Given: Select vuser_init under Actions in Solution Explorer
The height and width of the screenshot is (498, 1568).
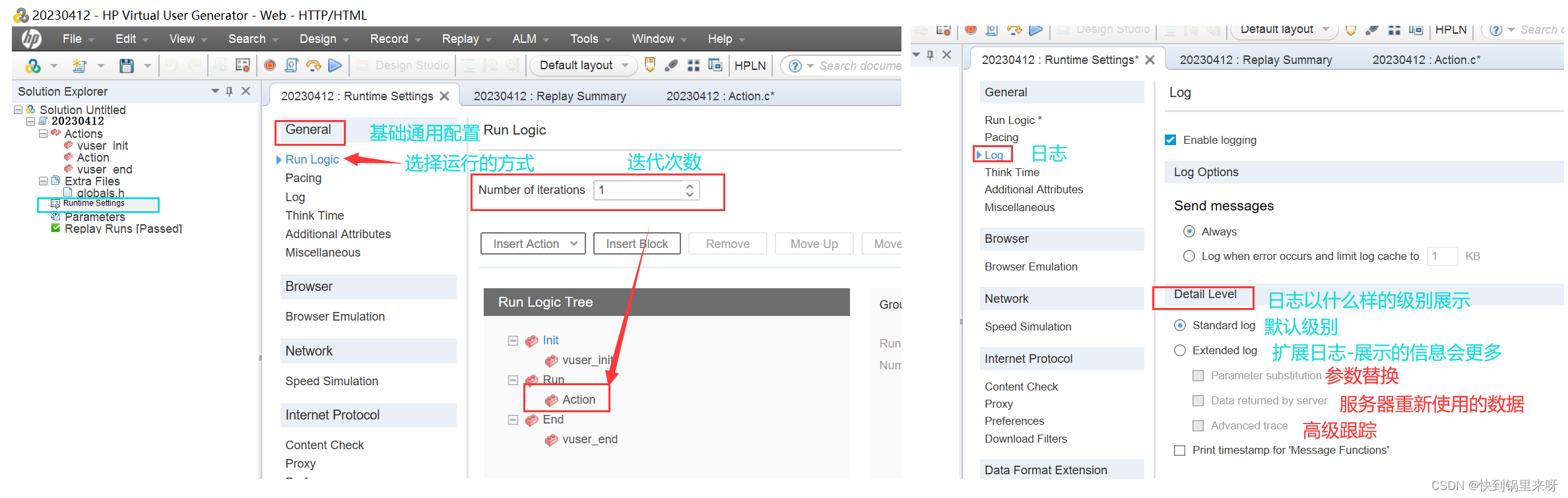Looking at the screenshot, I should 102,146.
